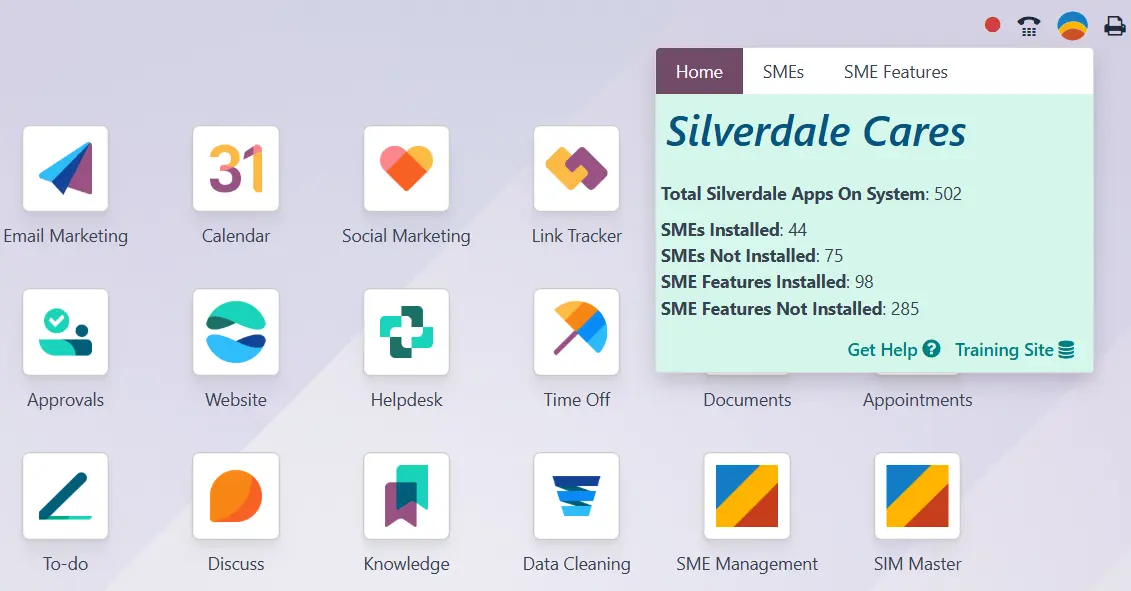This screenshot has height=591, width=1131.
Task: Click the Data Cleaning label text
Action: 576,564
